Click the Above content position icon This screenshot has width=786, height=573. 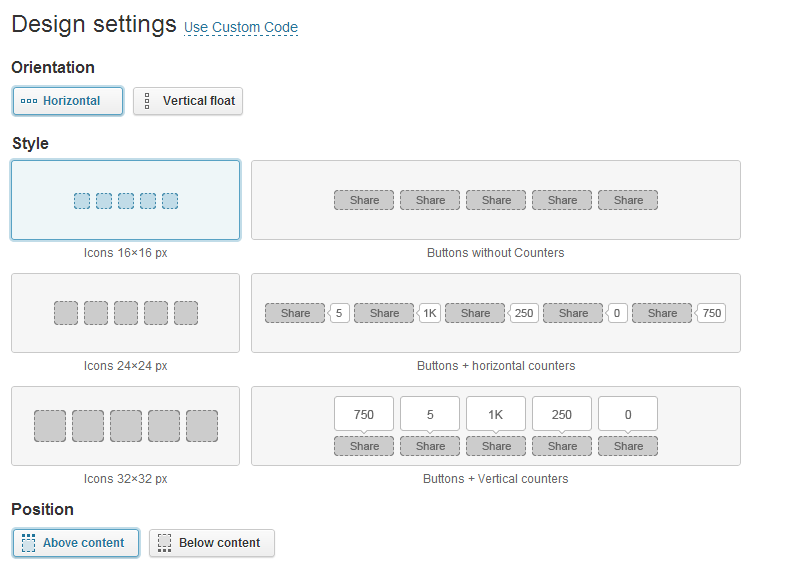[x=29, y=542]
